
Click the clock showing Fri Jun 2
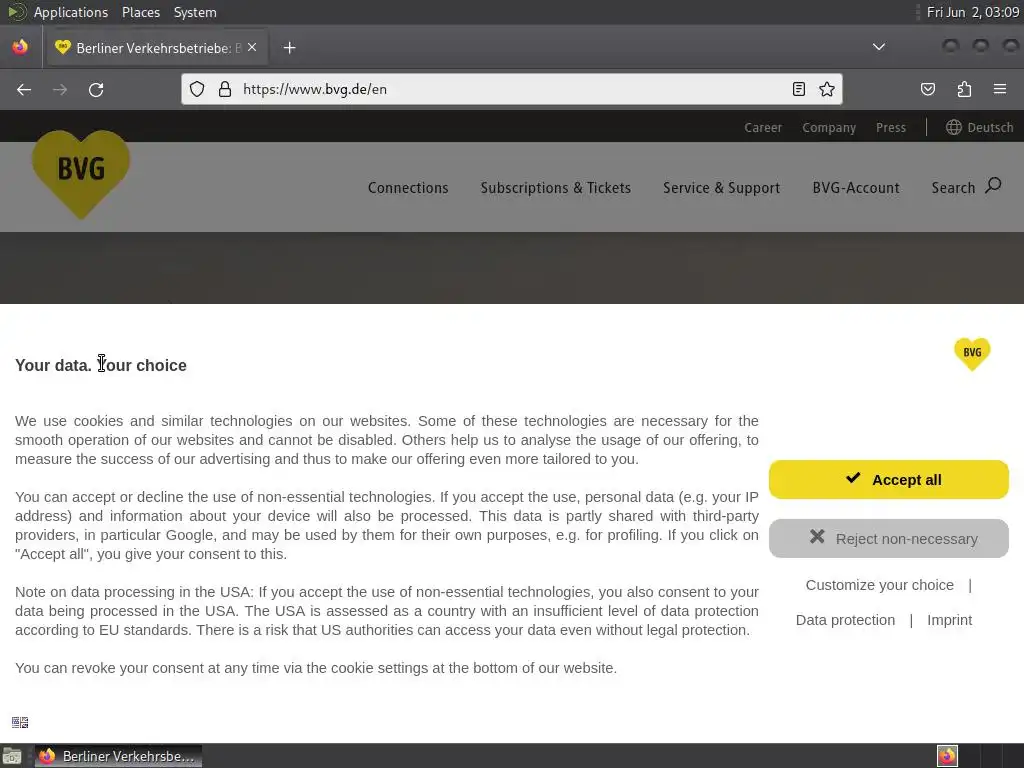click(x=972, y=12)
